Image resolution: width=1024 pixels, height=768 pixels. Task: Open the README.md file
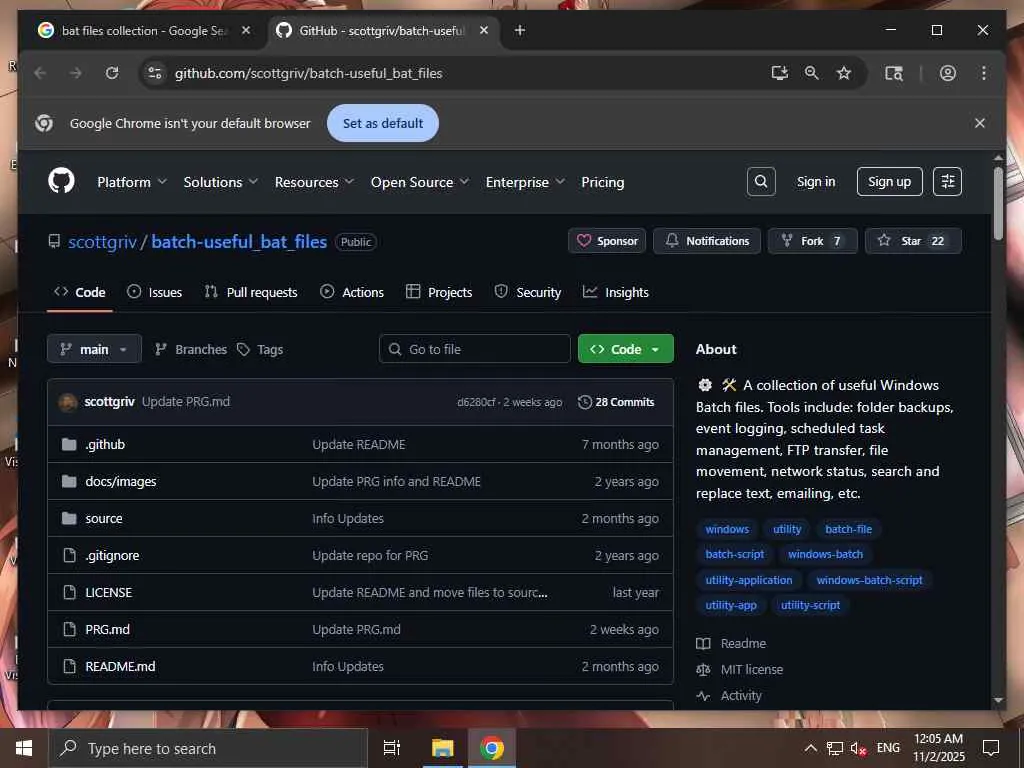tap(120, 667)
